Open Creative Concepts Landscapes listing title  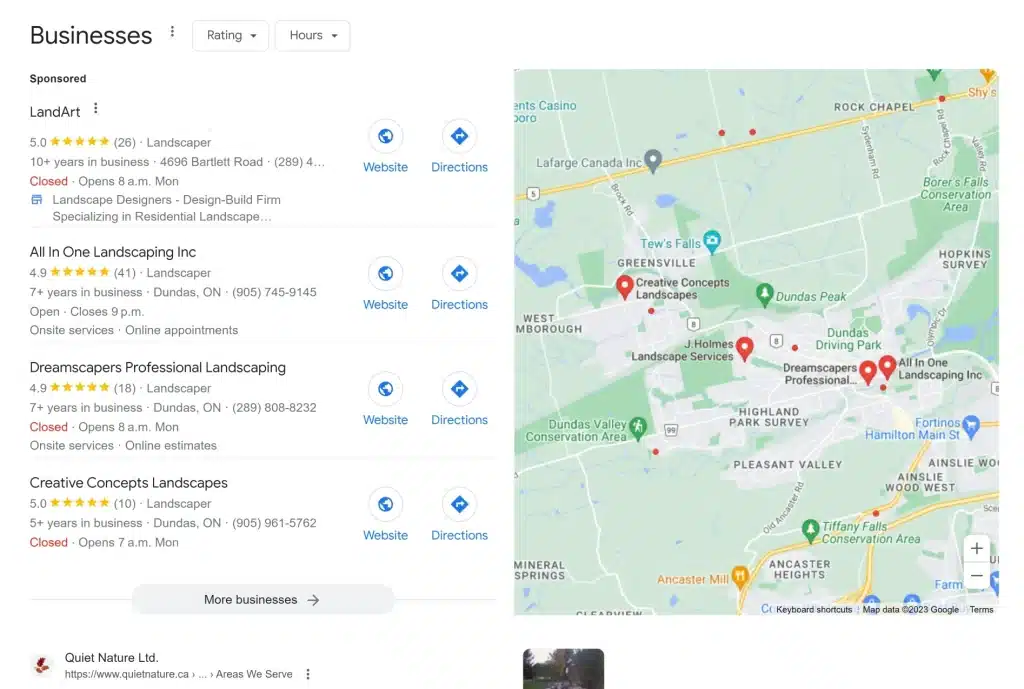(x=129, y=483)
